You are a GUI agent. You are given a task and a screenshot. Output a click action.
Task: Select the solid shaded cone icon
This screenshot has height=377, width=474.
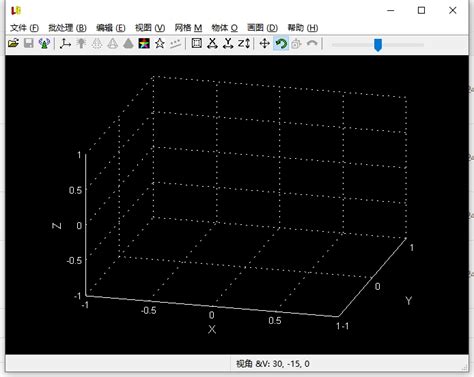click(x=128, y=43)
